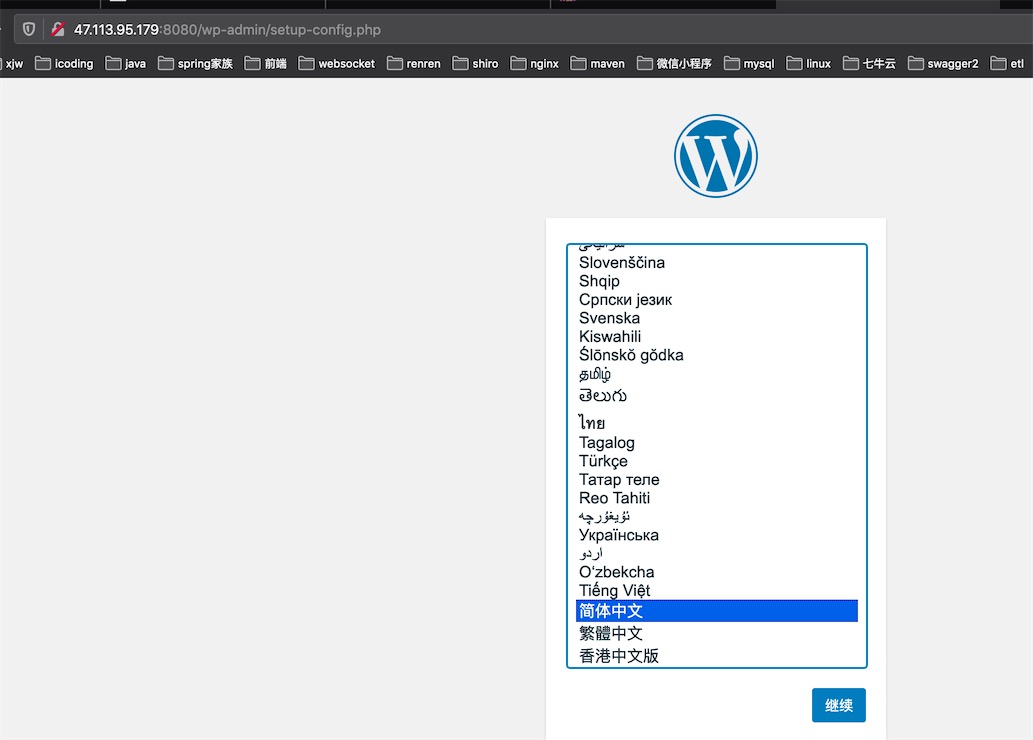Select 香港中文版 in the language list
Viewport: 1033px width, 740px height.
point(717,656)
